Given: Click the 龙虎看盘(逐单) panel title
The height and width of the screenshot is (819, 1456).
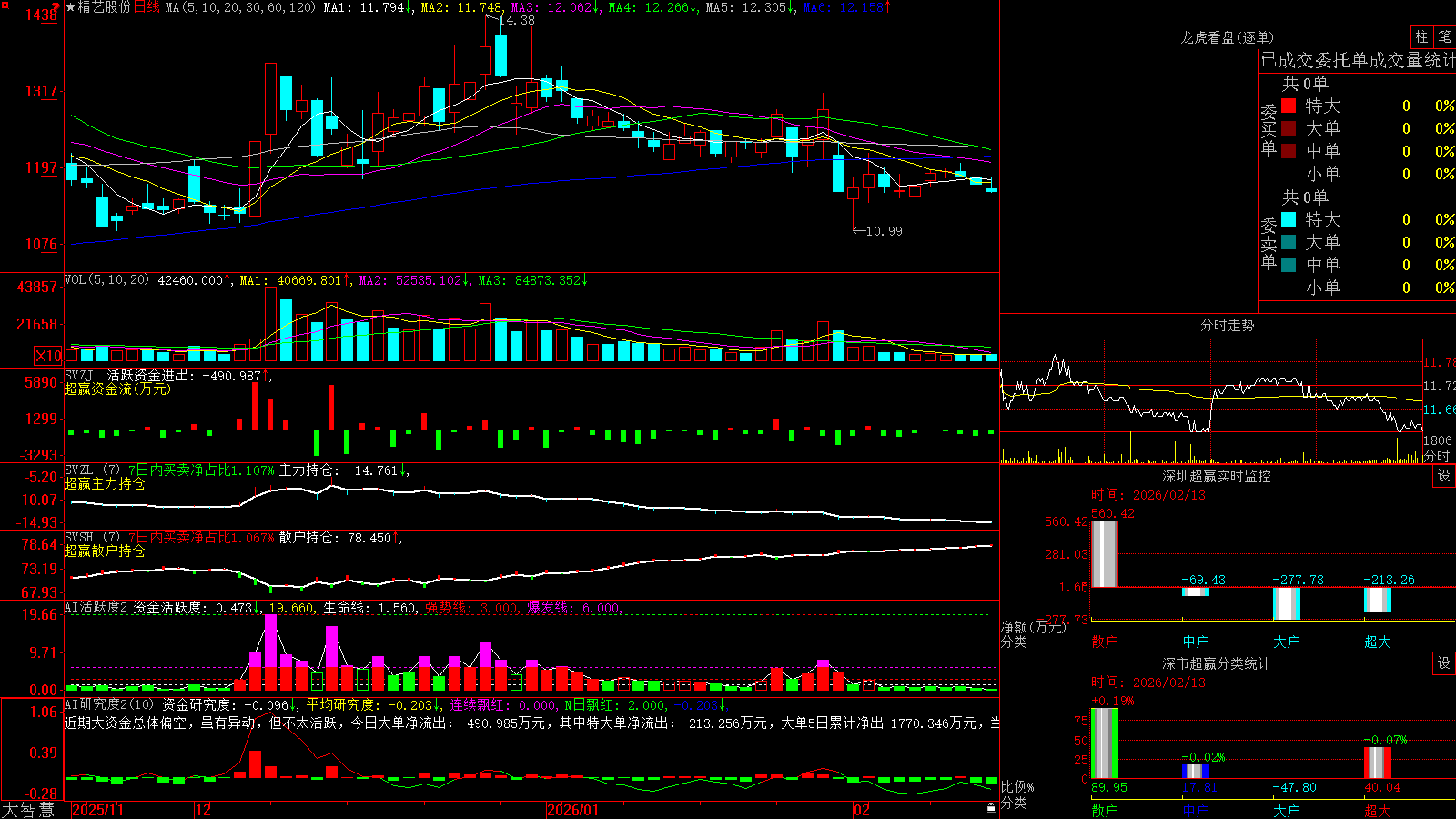Looking at the screenshot, I should [1228, 37].
